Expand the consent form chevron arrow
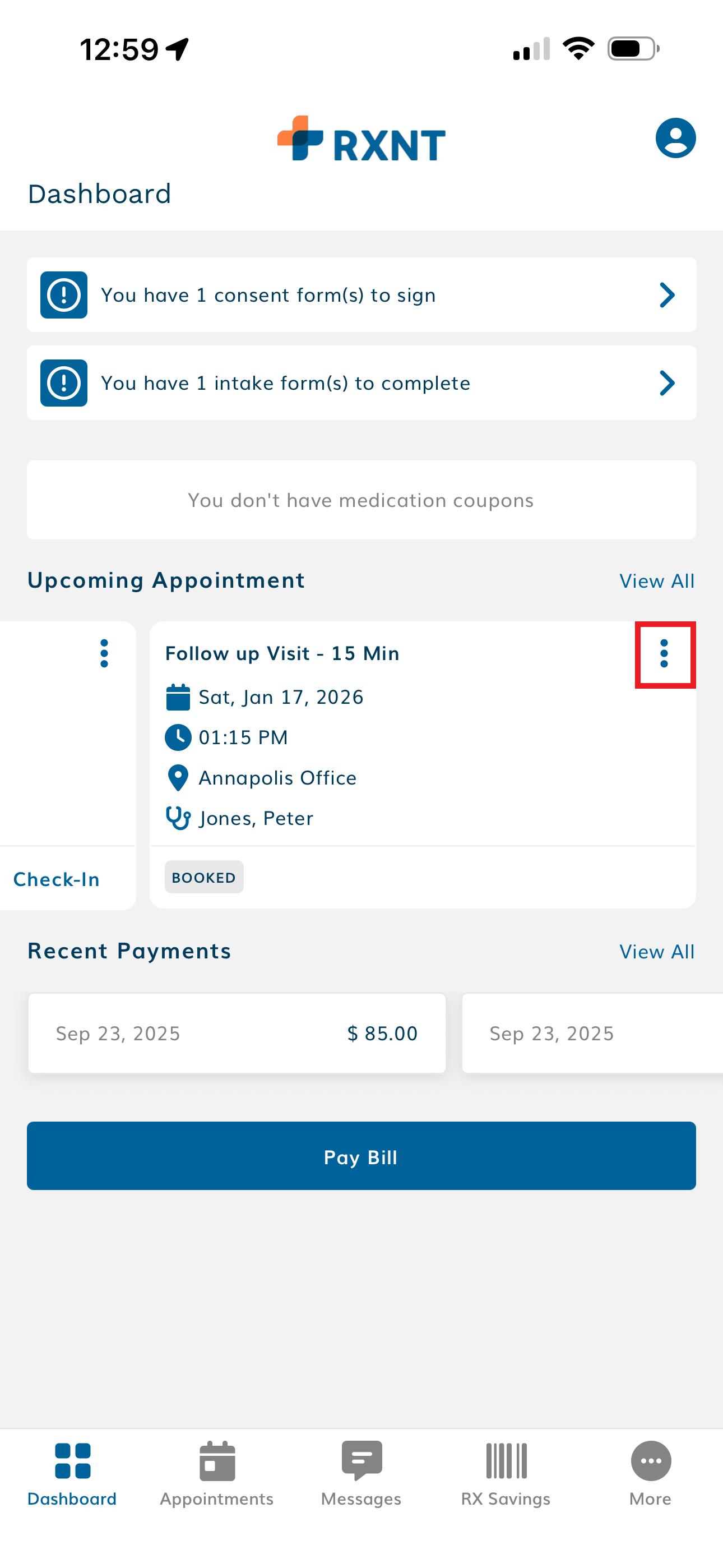This screenshot has height=1568, width=723. 667,295
